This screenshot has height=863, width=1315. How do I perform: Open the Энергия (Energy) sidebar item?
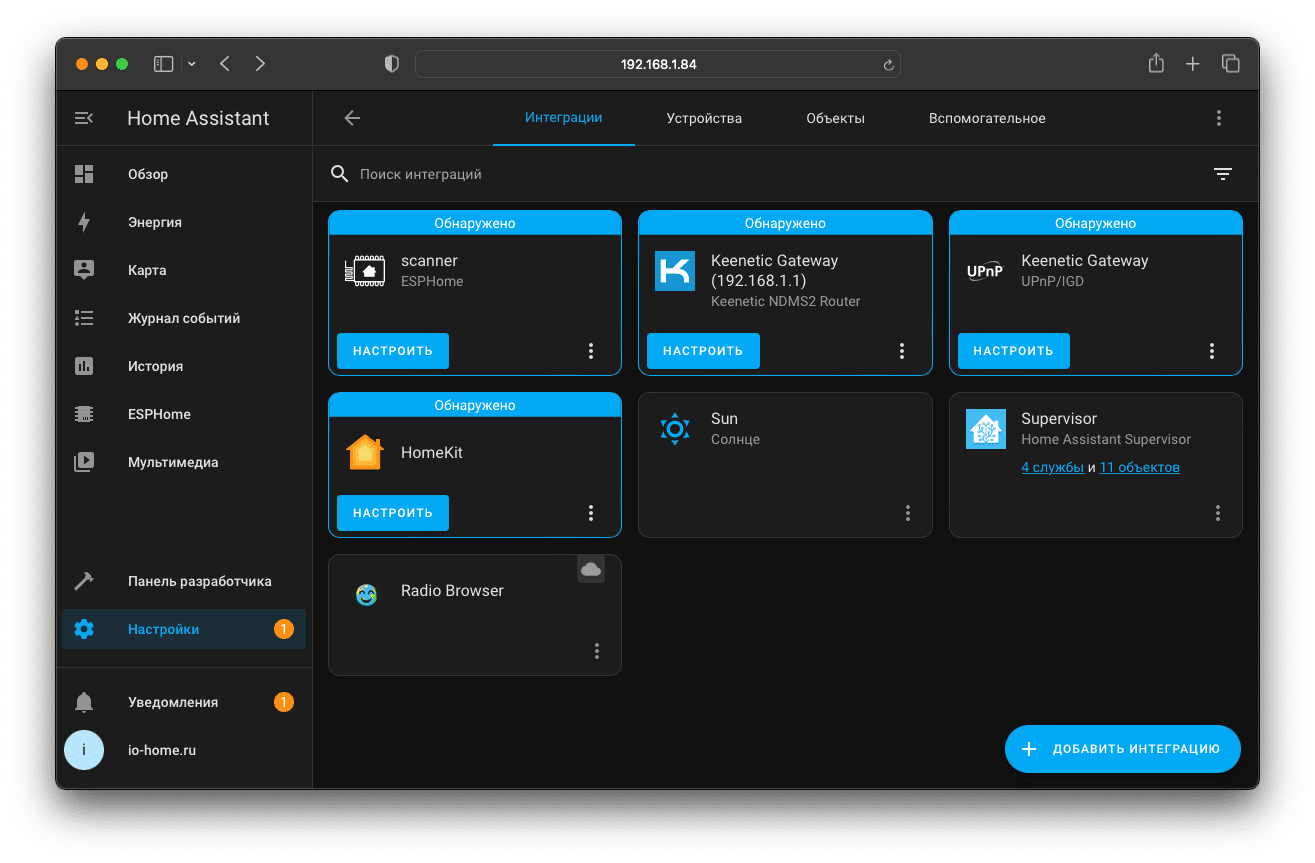coord(154,222)
